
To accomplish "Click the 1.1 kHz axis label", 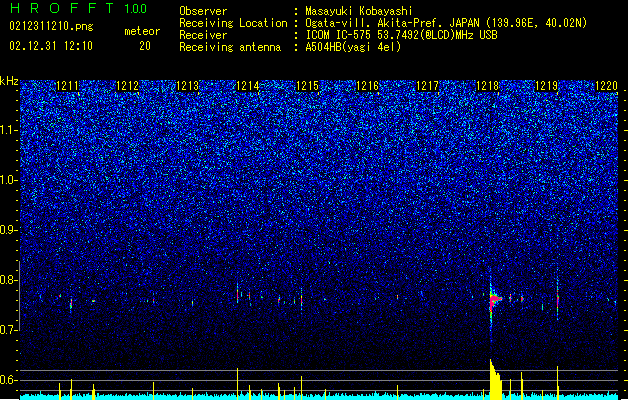I will coord(9,130).
